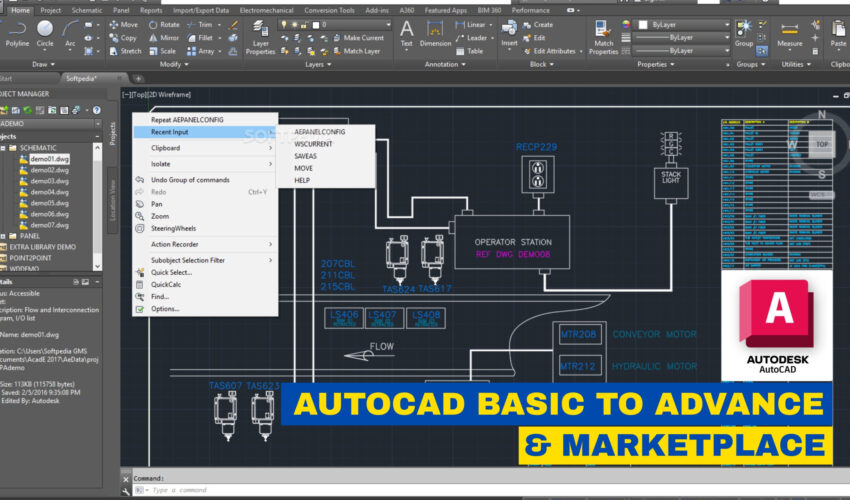The width and height of the screenshot is (850, 500).
Task: Click the new drawing tab plus button
Action: coord(138,79)
